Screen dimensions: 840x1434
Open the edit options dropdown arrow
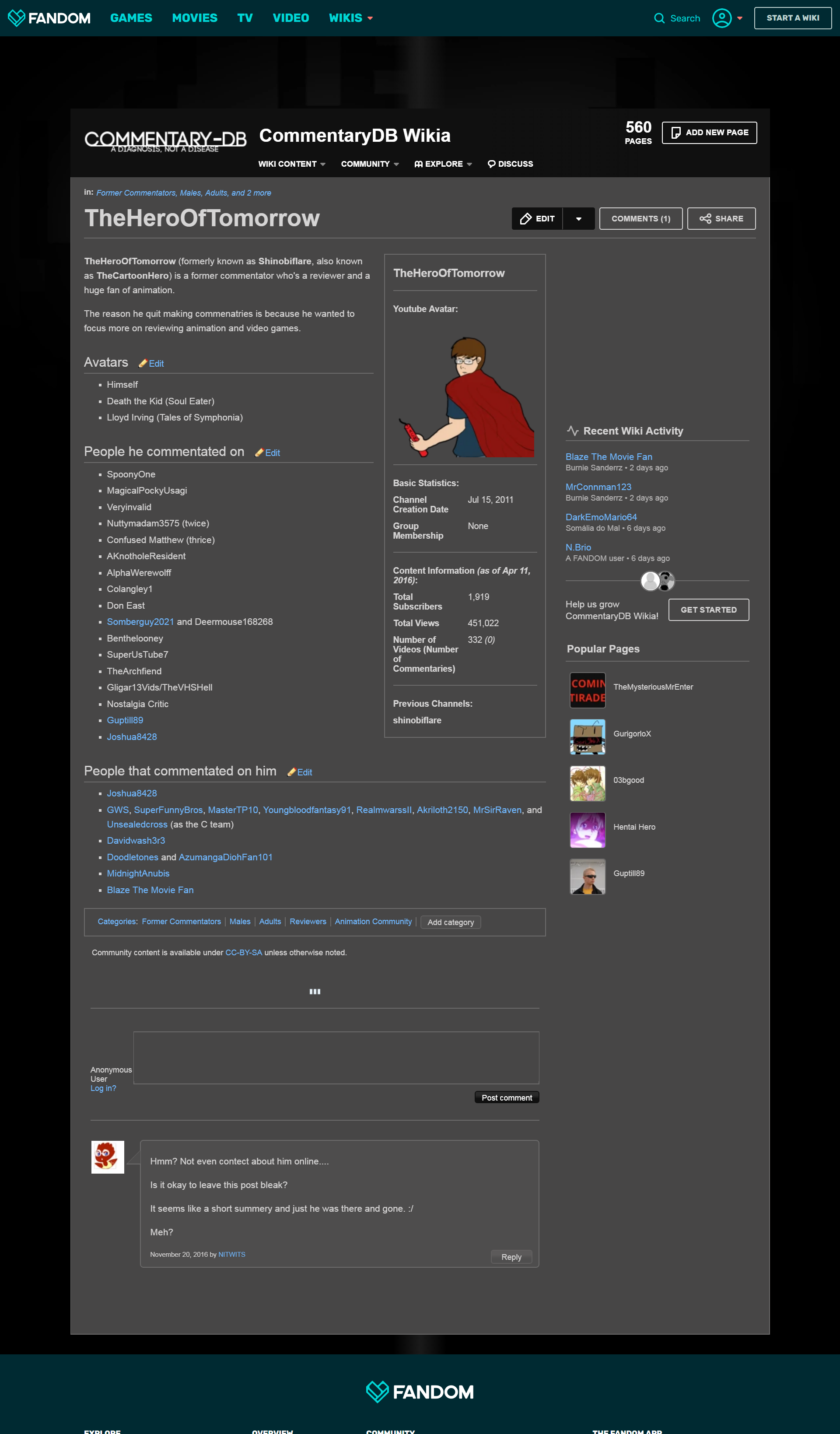(x=579, y=218)
